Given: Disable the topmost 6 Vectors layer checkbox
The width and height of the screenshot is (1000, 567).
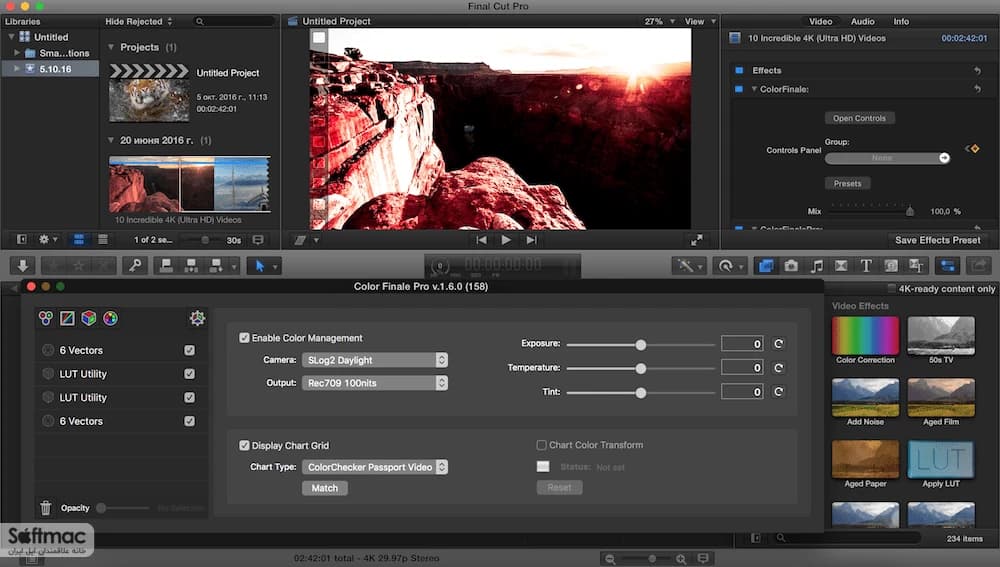Looking at the screenshot, I should [189, 350].
